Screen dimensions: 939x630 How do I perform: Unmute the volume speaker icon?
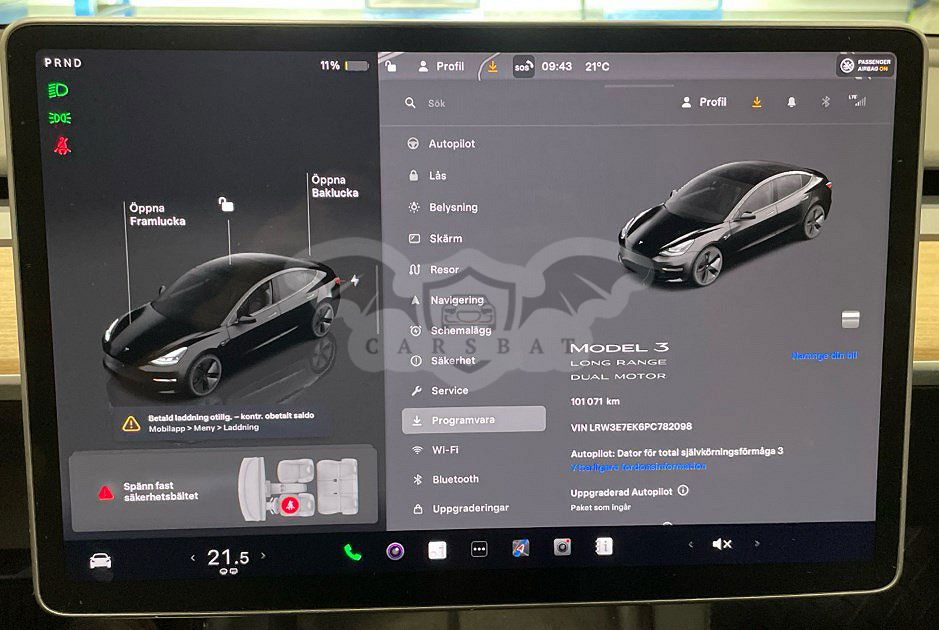pos(721,544)
